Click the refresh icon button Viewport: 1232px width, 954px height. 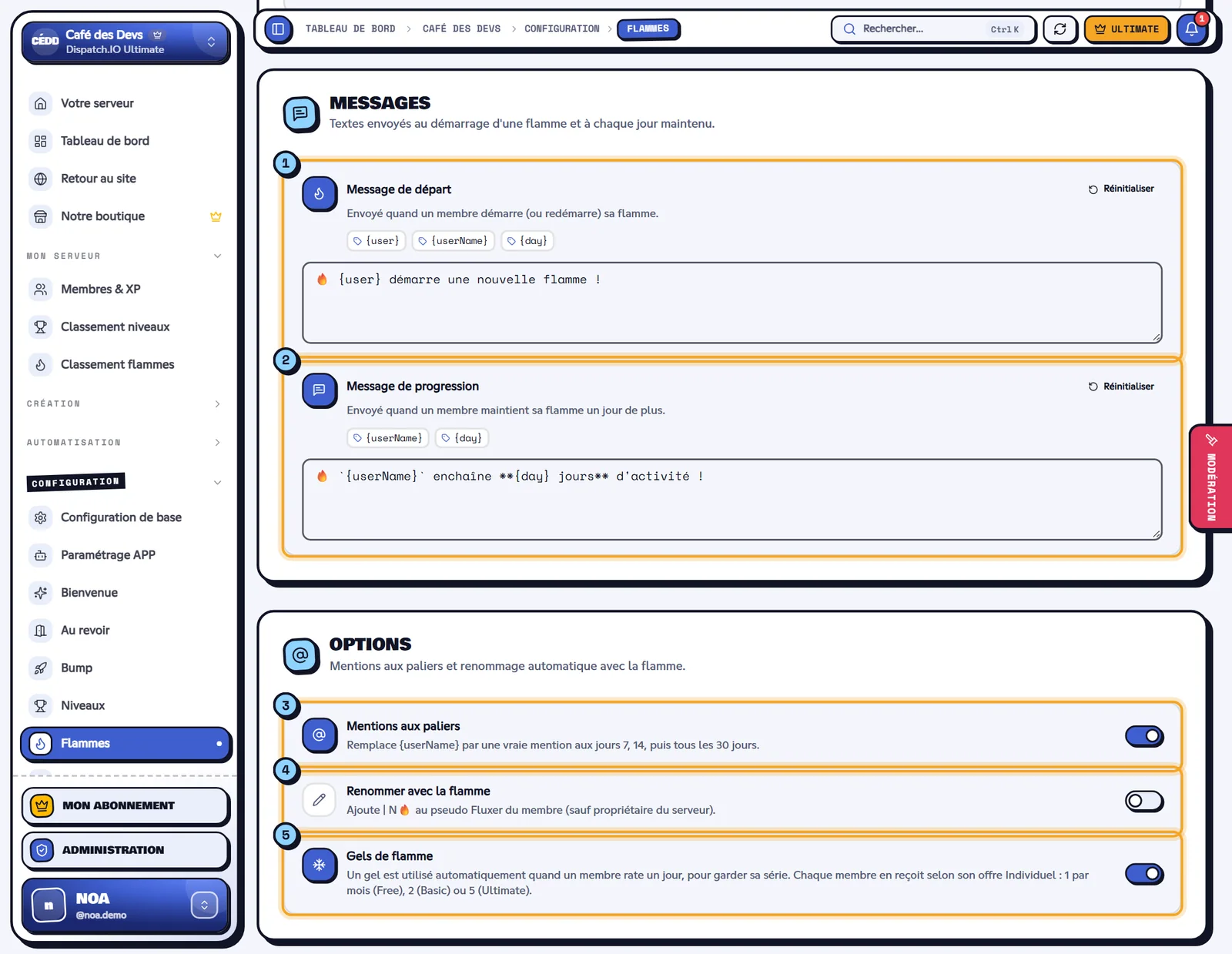1060,29
